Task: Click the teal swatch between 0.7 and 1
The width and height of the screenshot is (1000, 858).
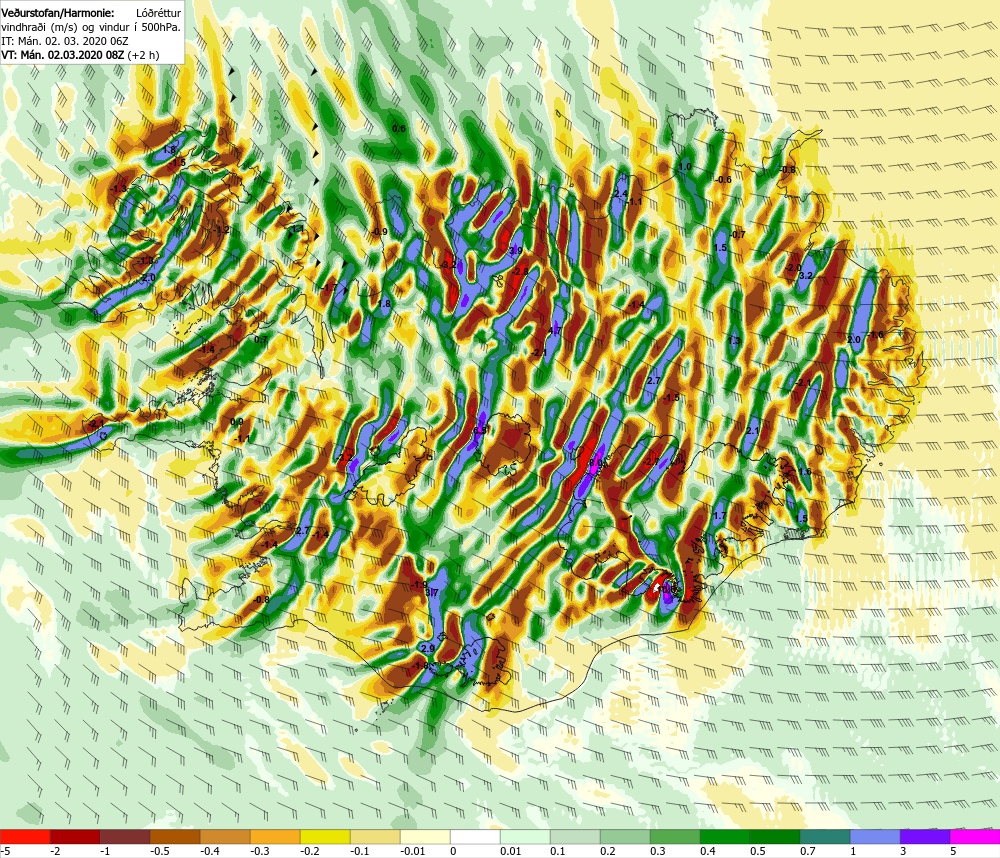Action: (825, 836)
